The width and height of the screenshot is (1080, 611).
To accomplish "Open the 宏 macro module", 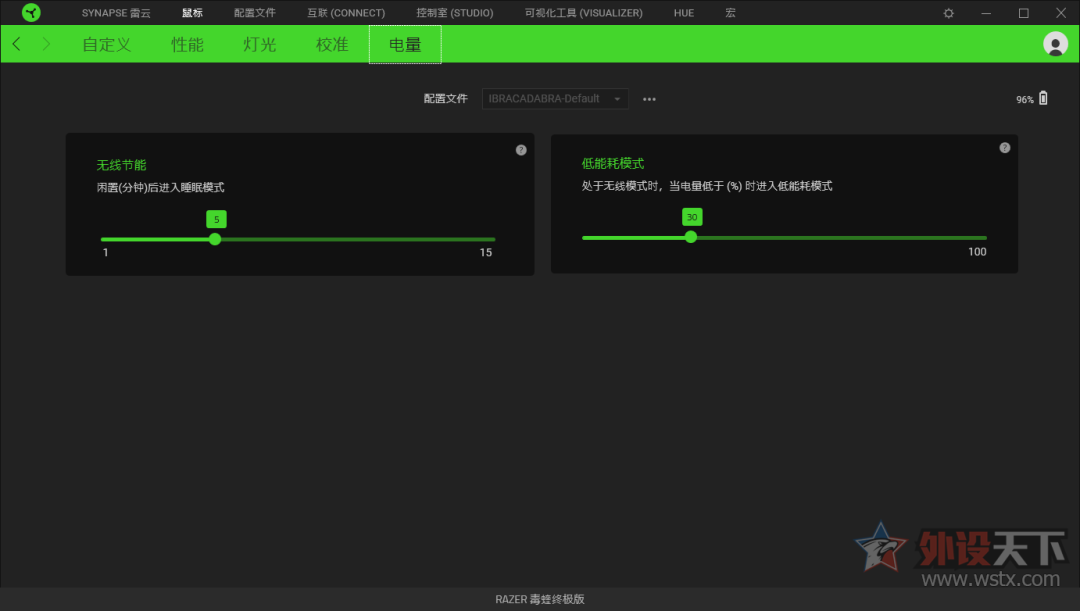I will tap(730, 13).
